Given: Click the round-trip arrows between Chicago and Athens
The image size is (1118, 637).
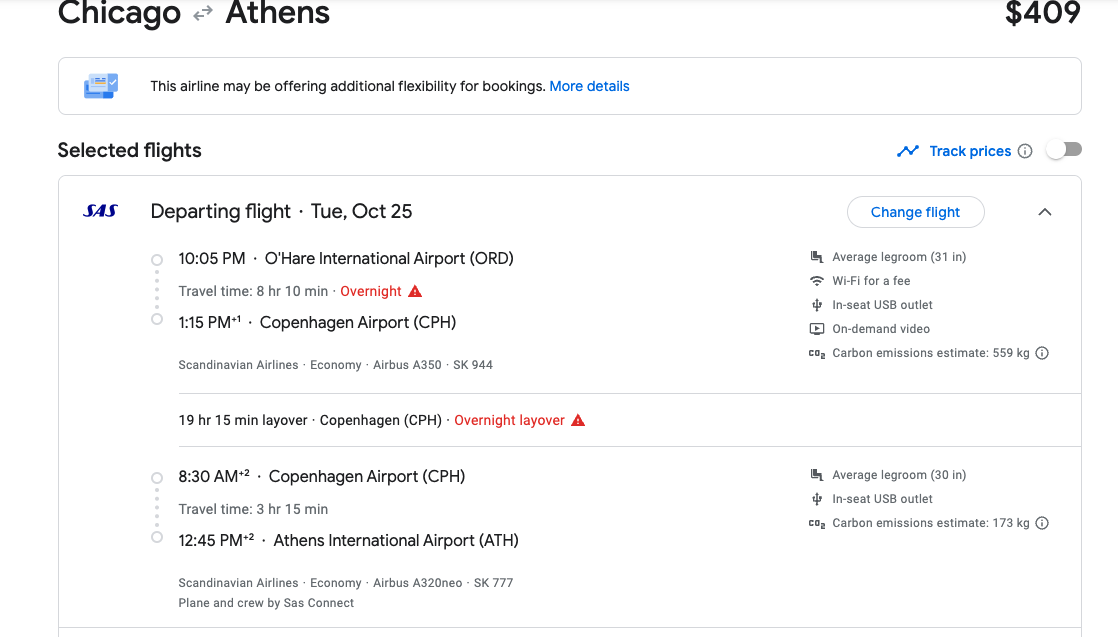Looking at the screenshot, I should tap(203, 12).
